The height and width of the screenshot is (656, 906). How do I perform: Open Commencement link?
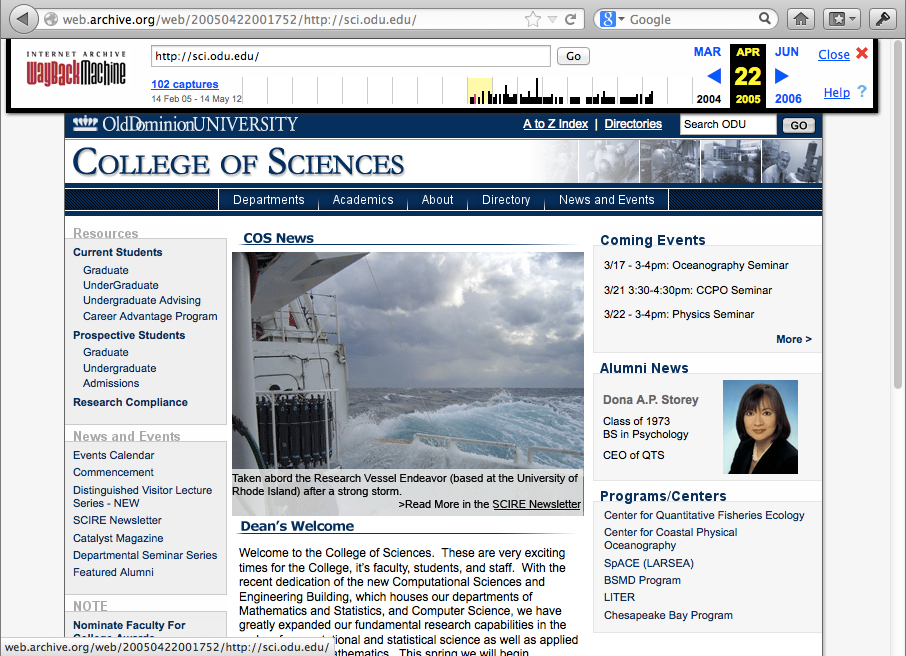click(x=113, y=473)
